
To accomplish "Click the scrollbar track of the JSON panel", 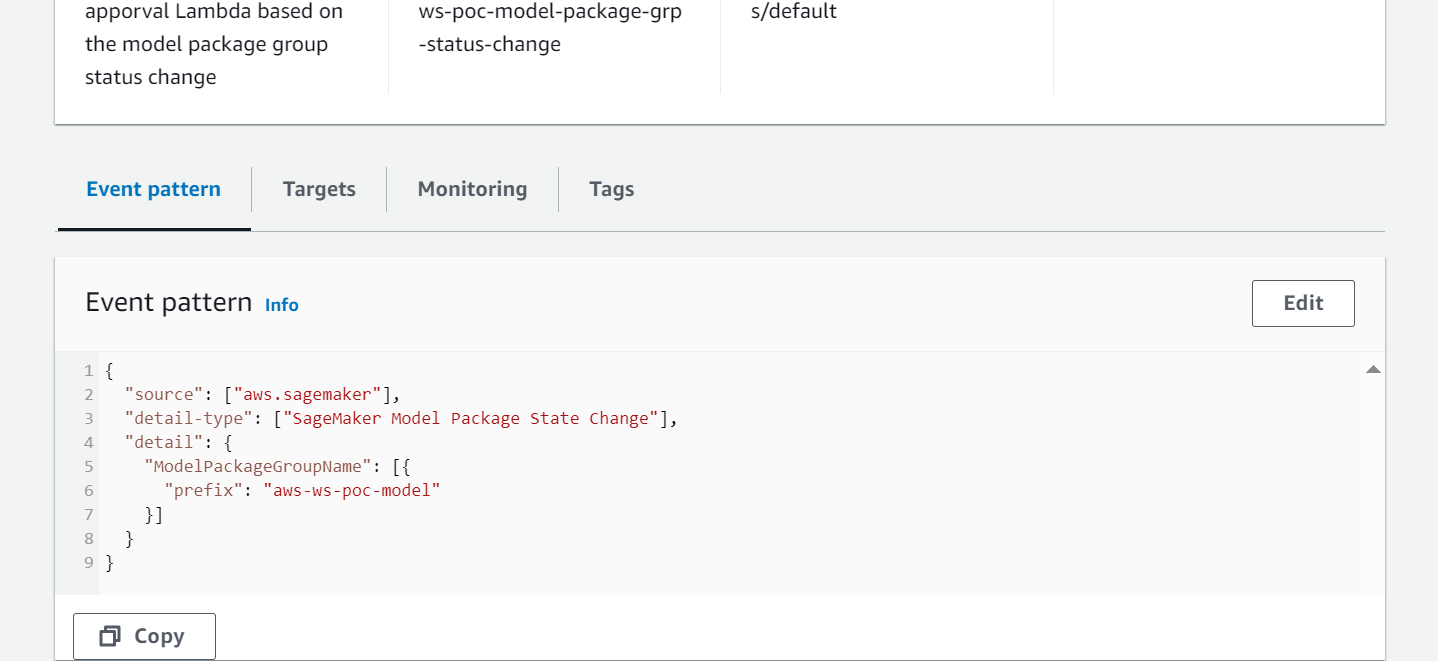I will (x=1373, y=470).
